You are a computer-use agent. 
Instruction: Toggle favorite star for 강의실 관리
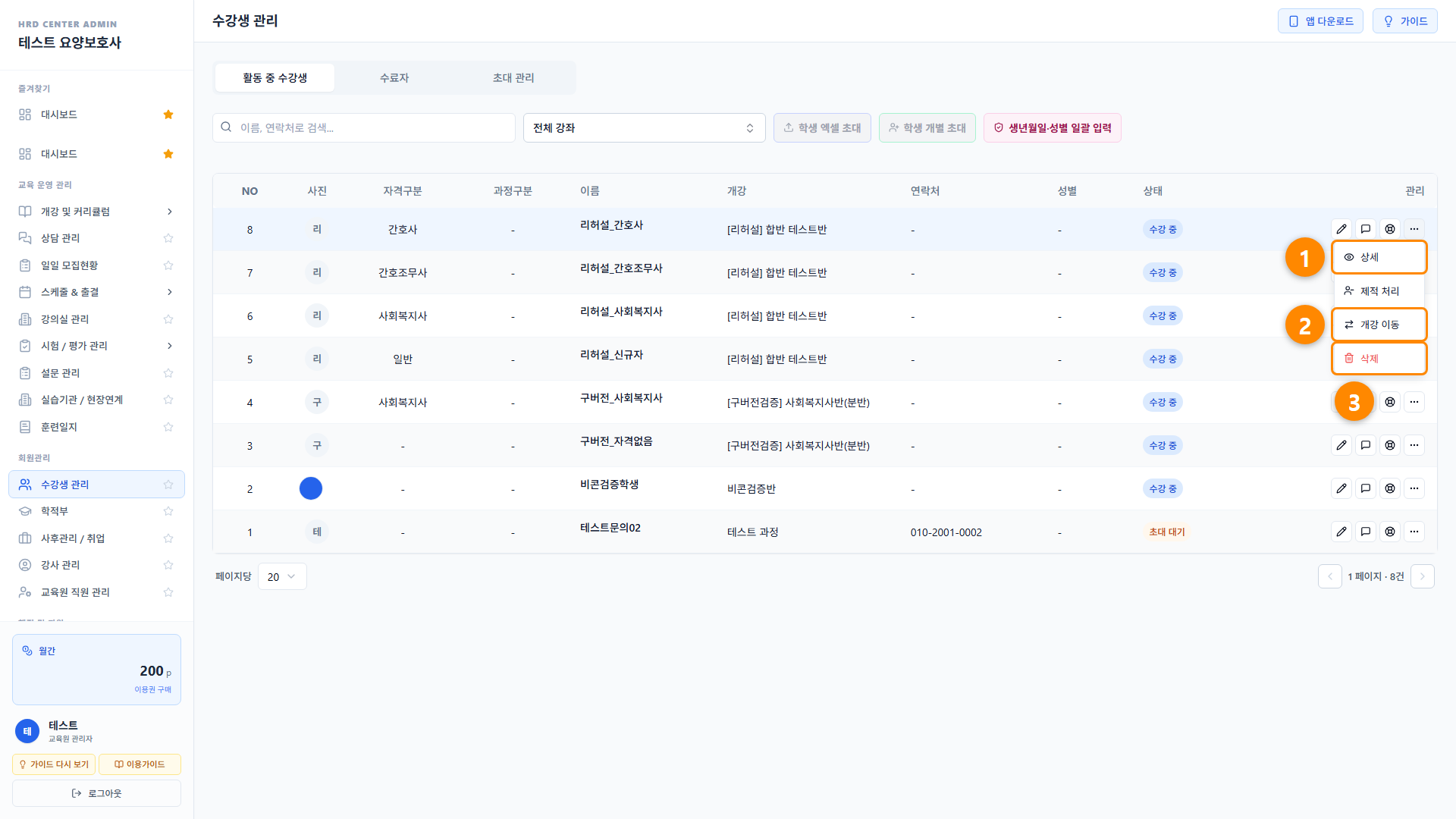click(168, 319)
